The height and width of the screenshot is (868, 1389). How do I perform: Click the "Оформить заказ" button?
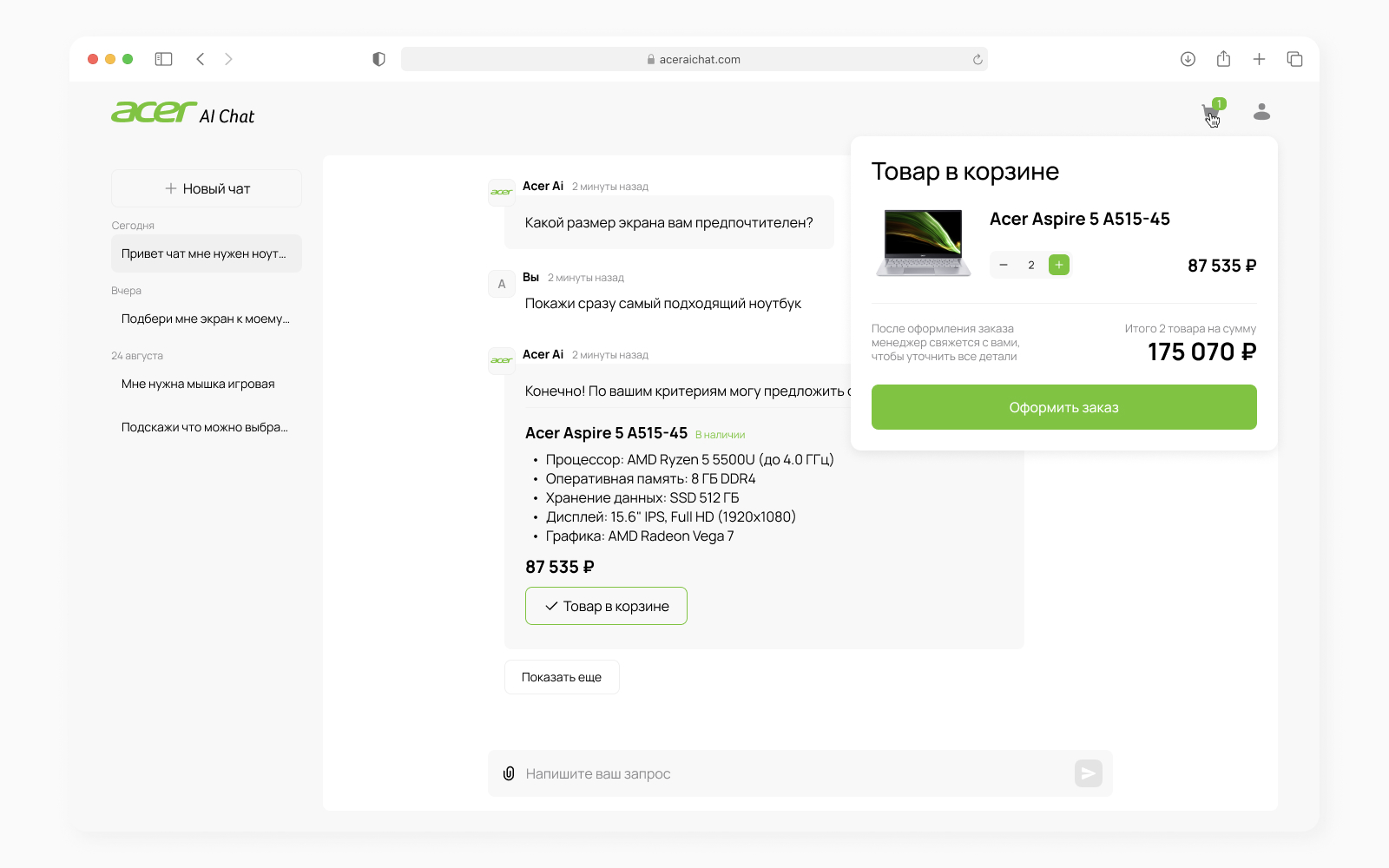1063,407
